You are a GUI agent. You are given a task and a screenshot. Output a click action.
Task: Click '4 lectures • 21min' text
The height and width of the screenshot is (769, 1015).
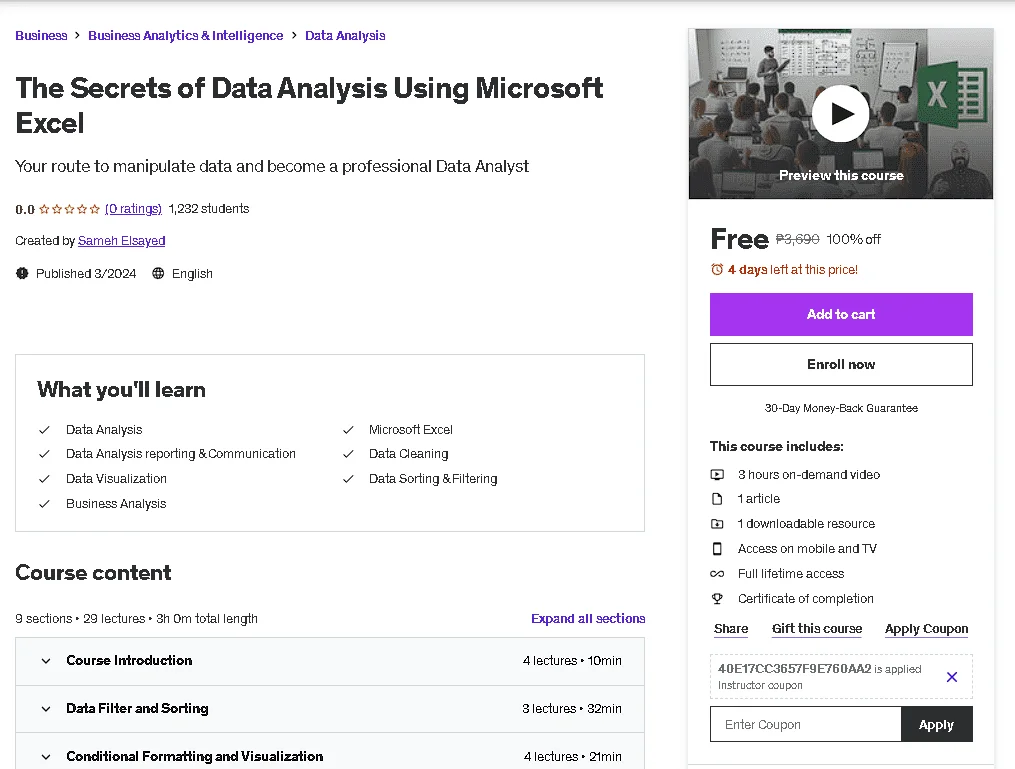click(573, 757)
